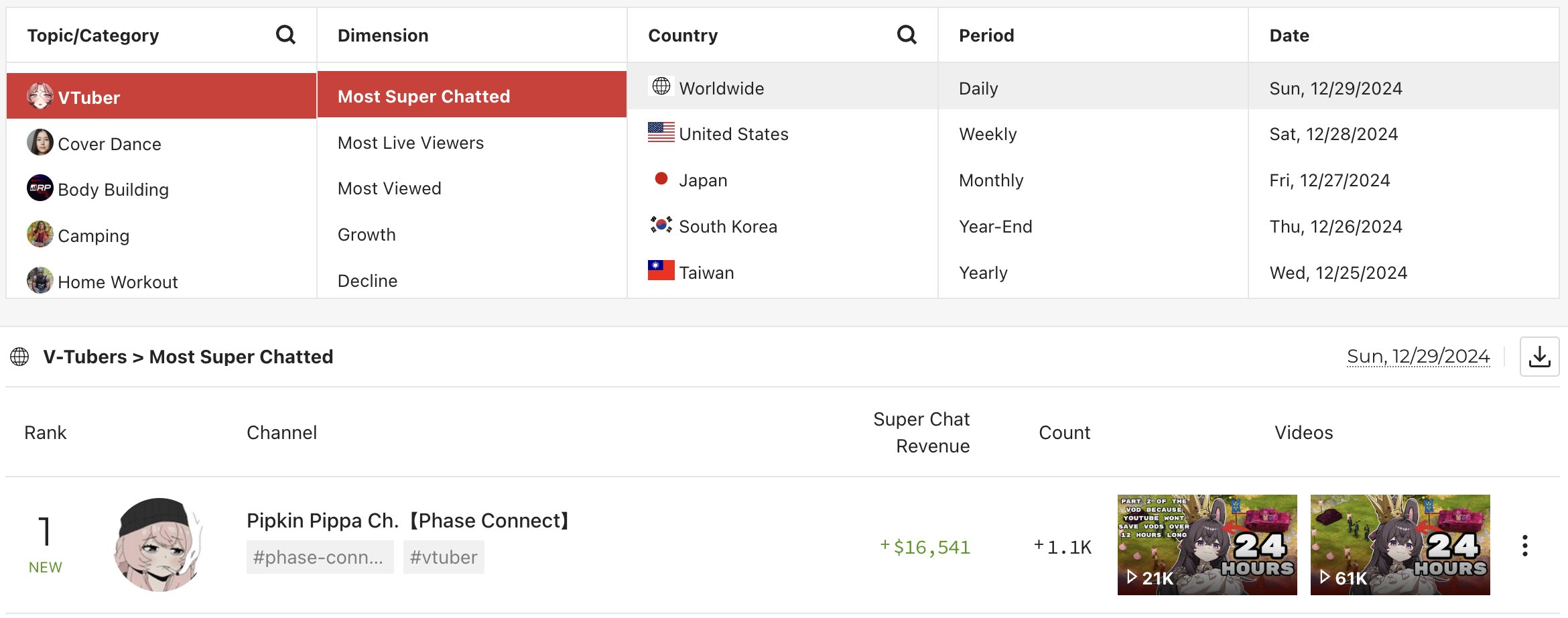The height and width of the screenshot is (618, 1568).
Task: Select the Cover Dance topic
Action: (x=161, y=143)
